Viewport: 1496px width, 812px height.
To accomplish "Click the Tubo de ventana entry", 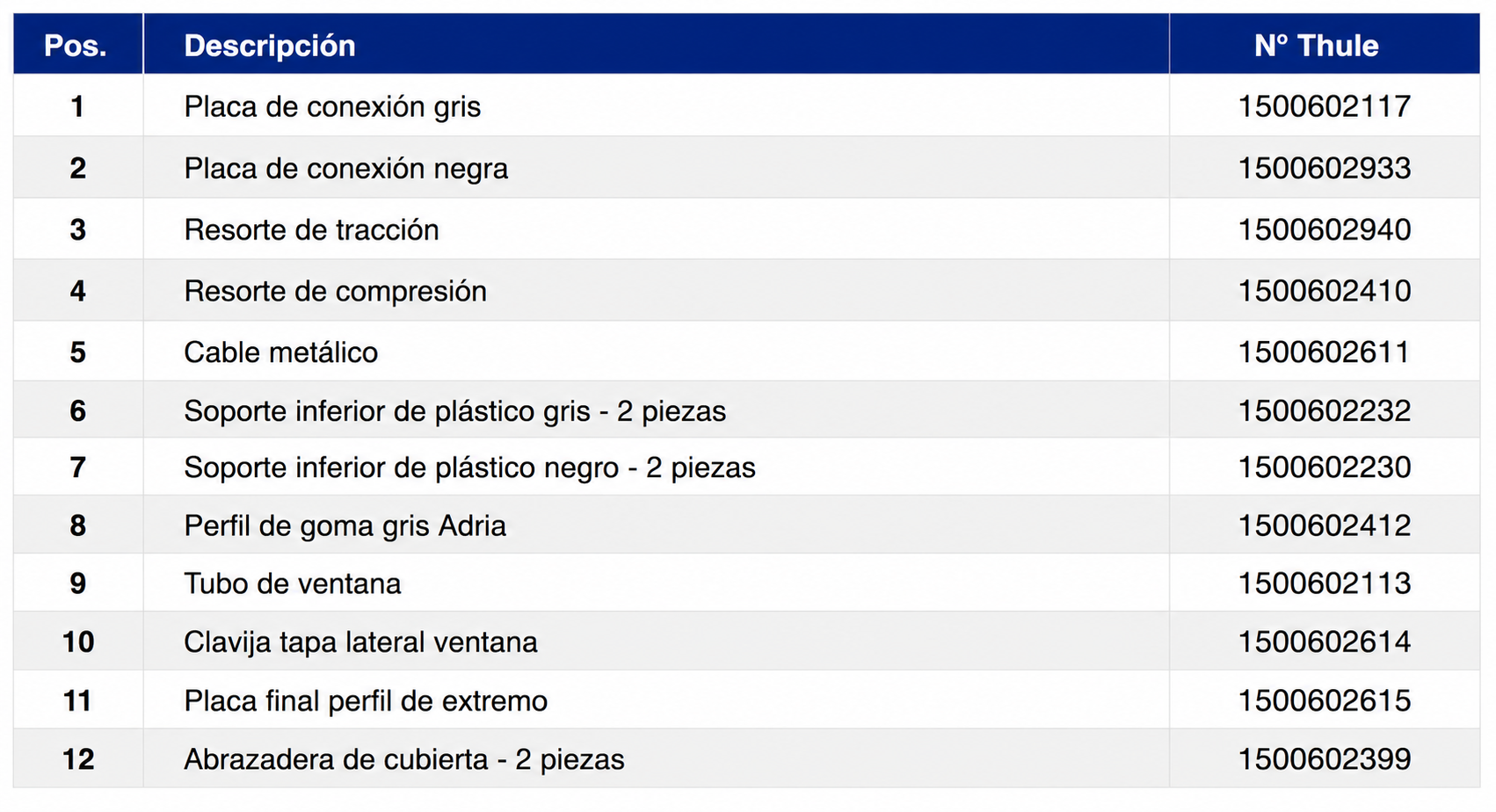I will 292,584.
